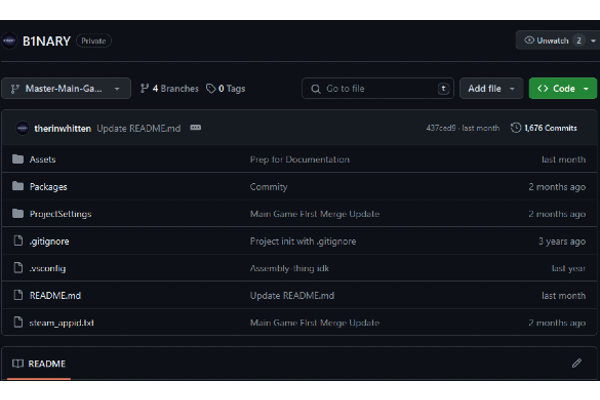
Task: Open Main Game First Merge Update for steam_appid.txt
Action: pos(315,323)
